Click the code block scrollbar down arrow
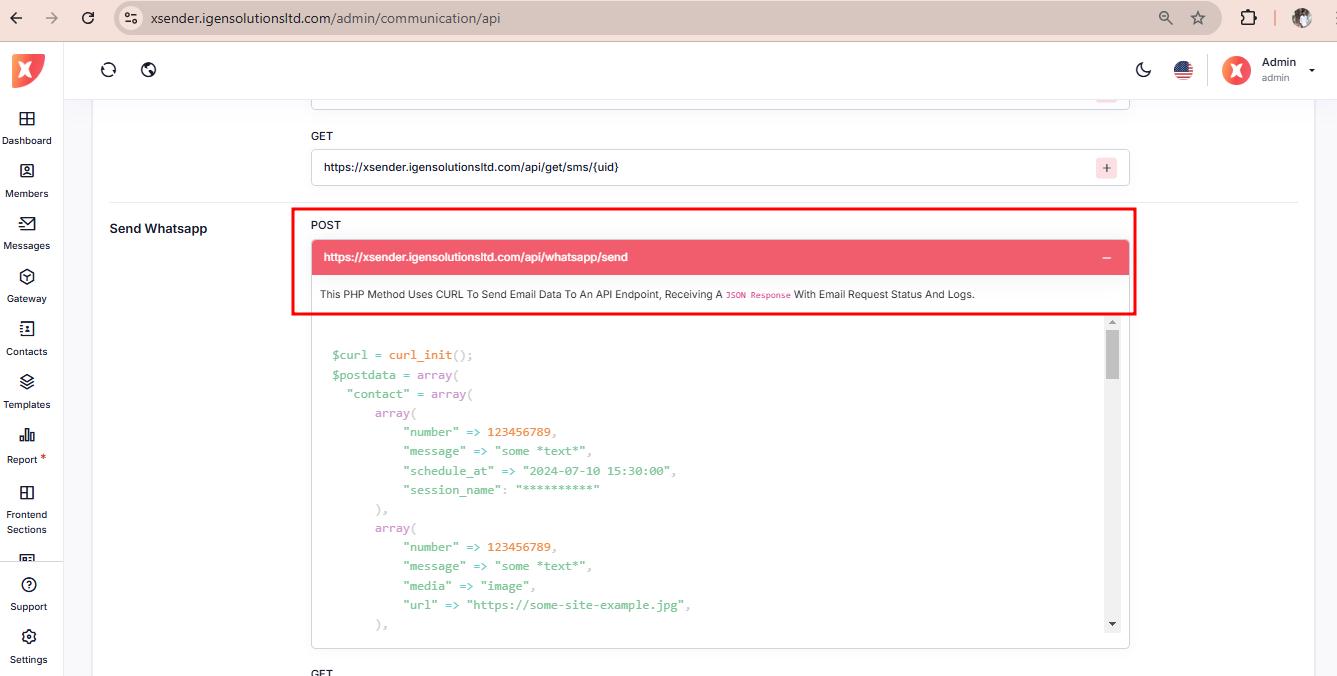The height and width of the screenshot is (676, 1337). [1112, 624]
